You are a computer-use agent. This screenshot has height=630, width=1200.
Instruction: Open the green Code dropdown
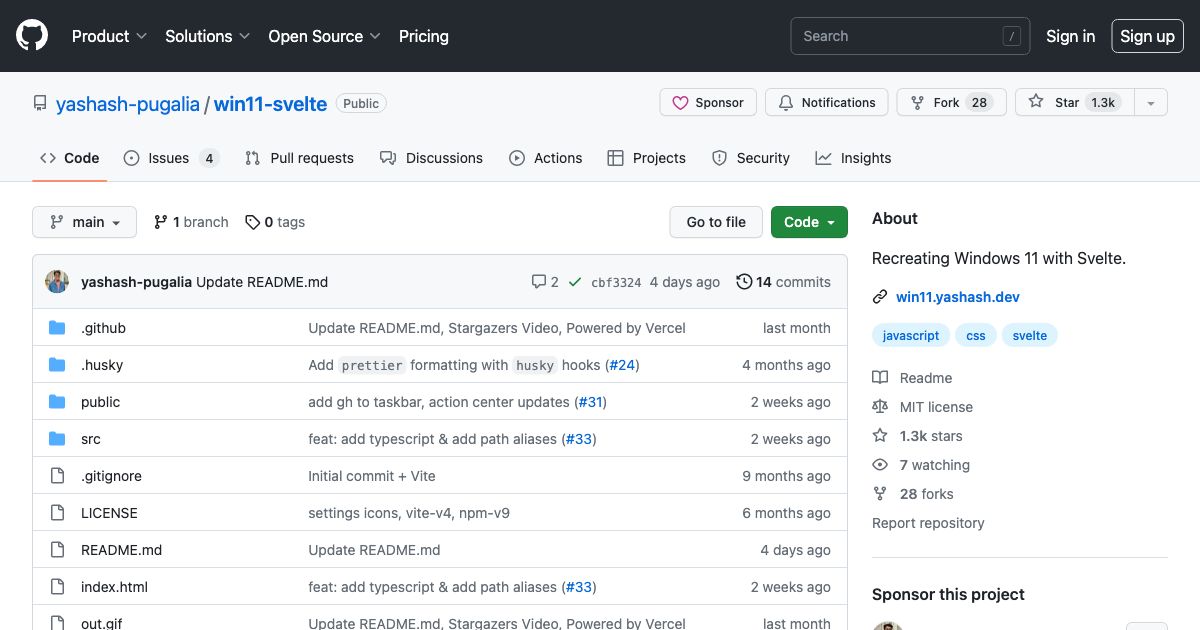click(x=809, y=222)
